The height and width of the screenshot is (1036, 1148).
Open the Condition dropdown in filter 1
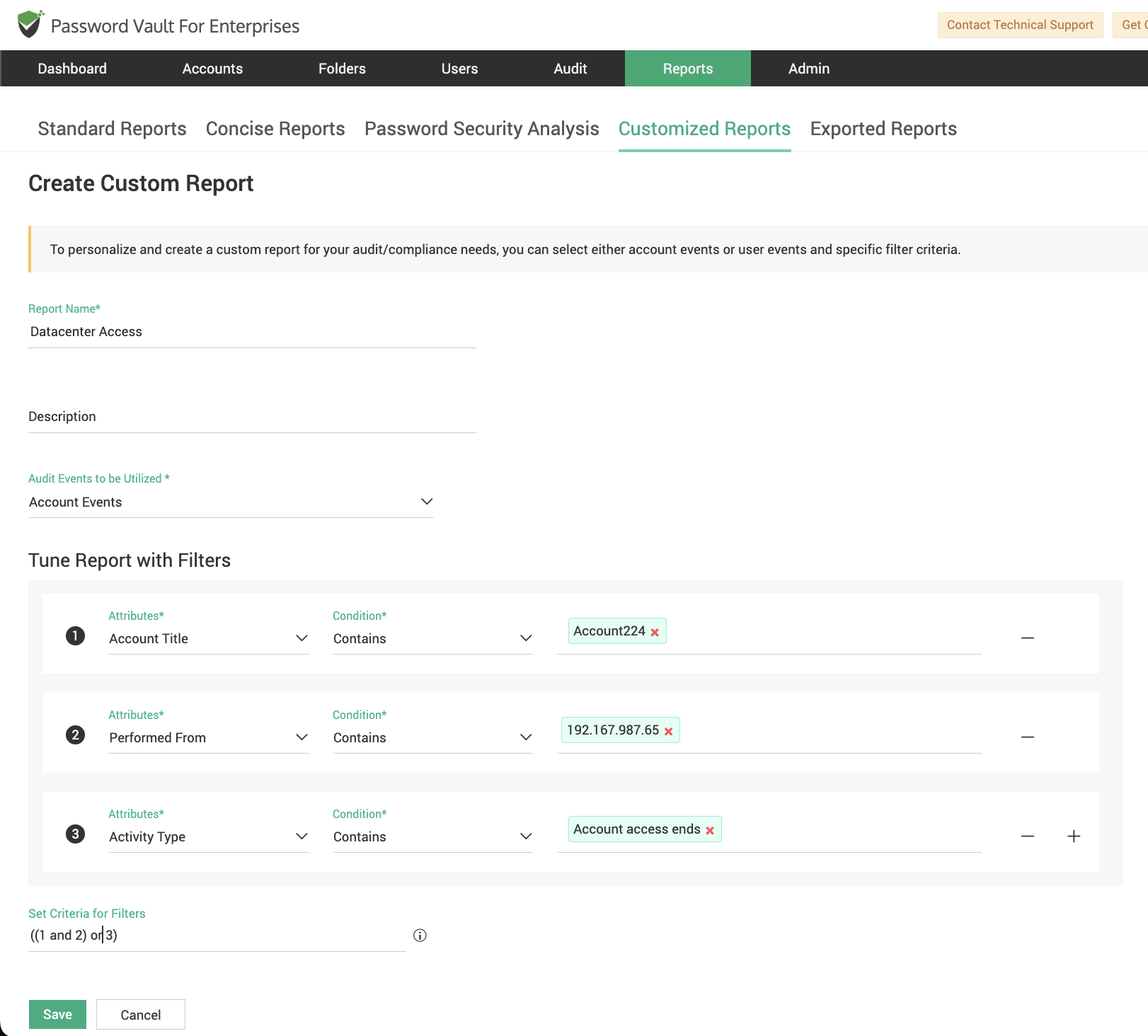pos(432,638)
